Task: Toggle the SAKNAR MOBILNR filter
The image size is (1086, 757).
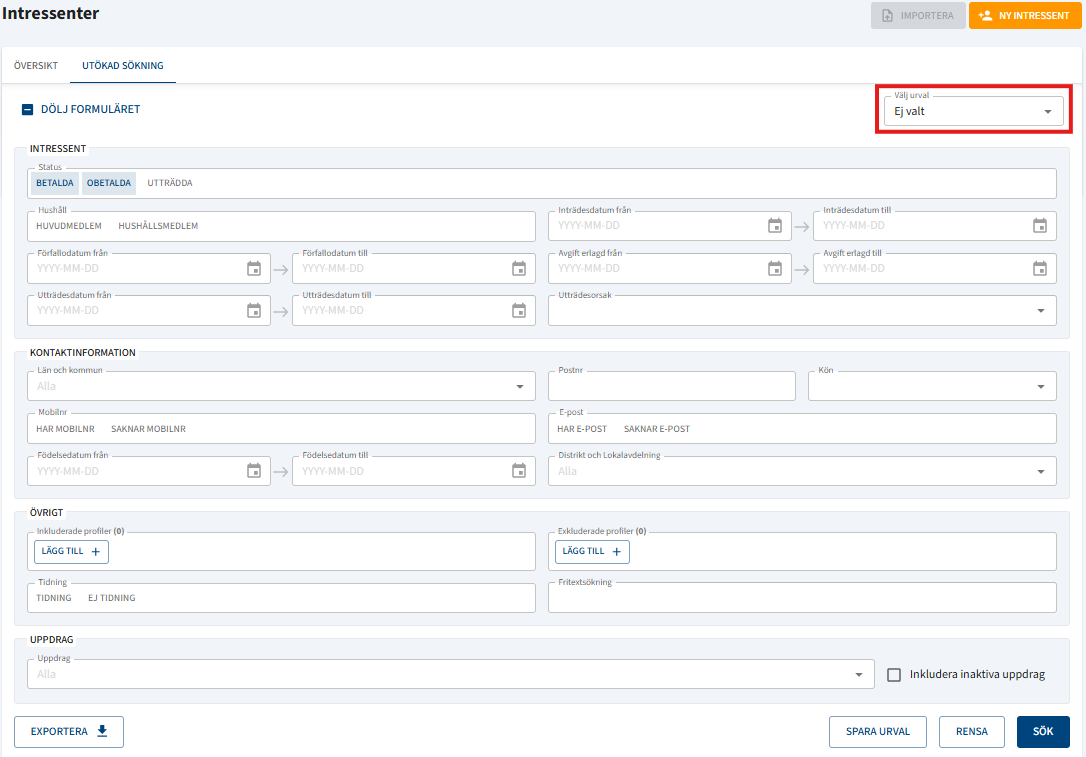Action: pyautogui.click(x=148, y=429)
